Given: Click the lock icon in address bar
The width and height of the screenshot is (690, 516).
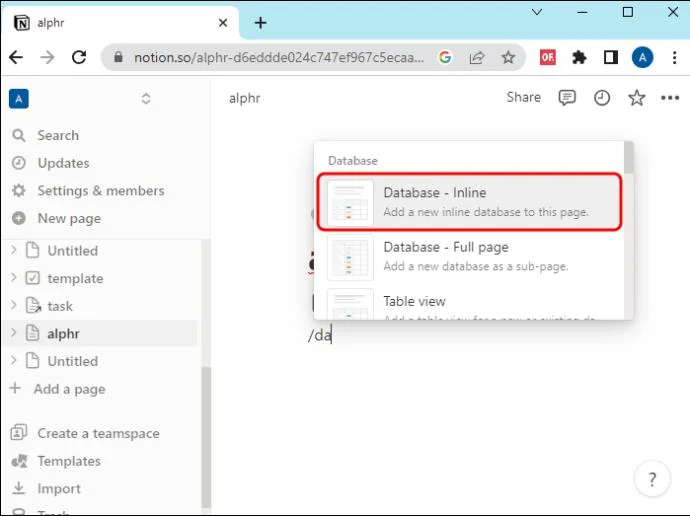Looking at the screenshot, I should [118, 57].
